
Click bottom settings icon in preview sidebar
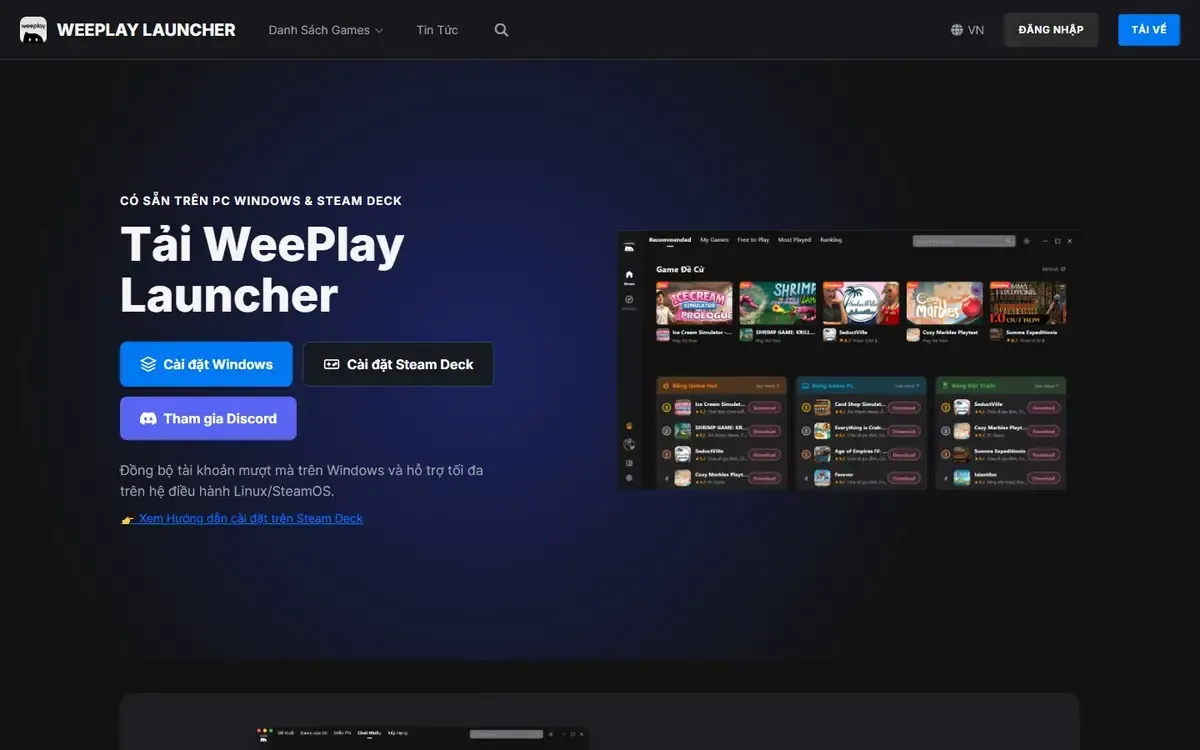click(x=629, y=478)
